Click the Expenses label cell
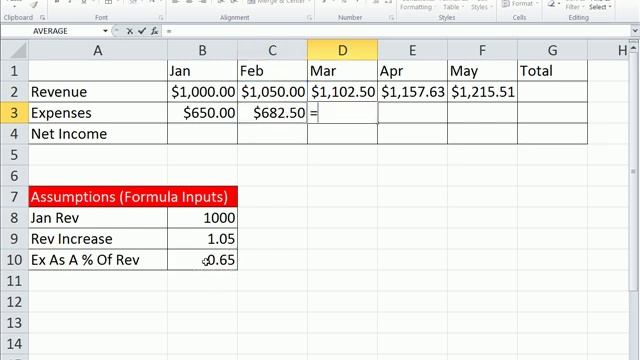Image resolution: width=640 pixels, height=360 pixels. point(98,113)
